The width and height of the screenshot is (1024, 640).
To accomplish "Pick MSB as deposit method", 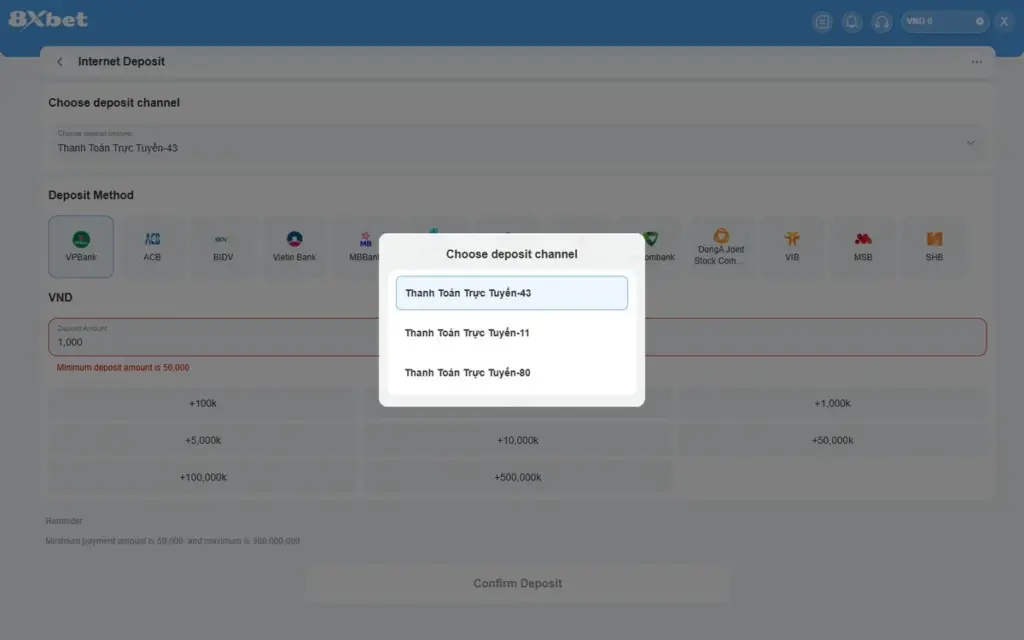I will 863,247.
